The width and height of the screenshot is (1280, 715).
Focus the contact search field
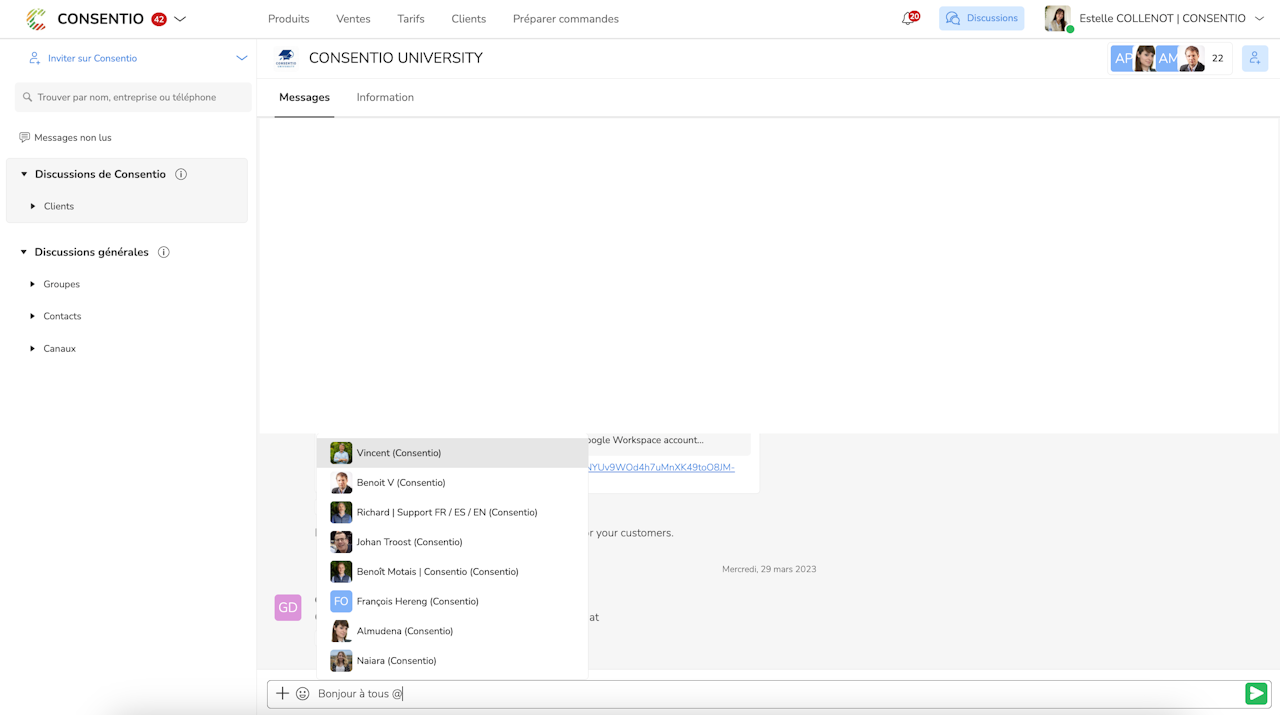[133, 97]
